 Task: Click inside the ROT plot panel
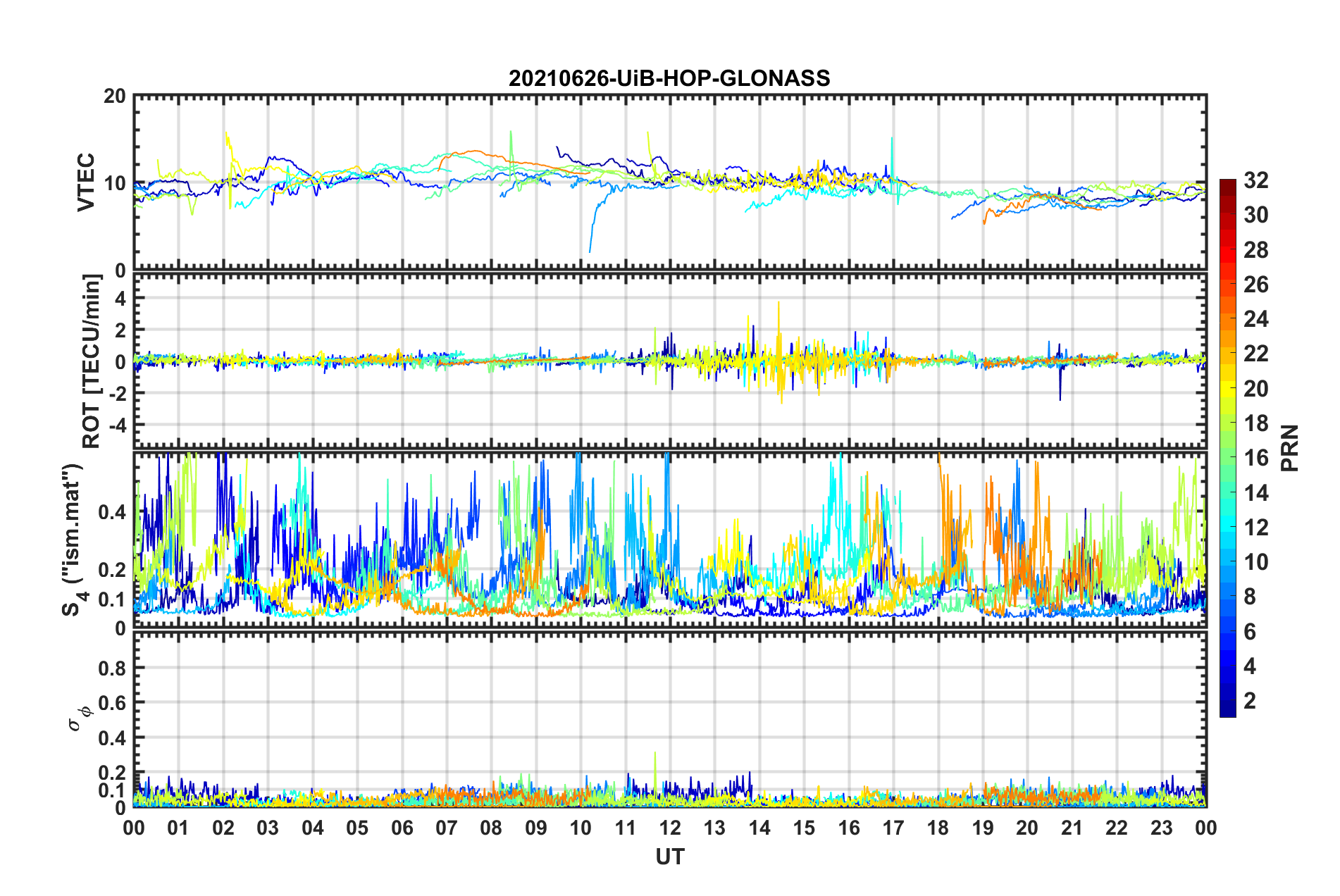coord(670,361)
